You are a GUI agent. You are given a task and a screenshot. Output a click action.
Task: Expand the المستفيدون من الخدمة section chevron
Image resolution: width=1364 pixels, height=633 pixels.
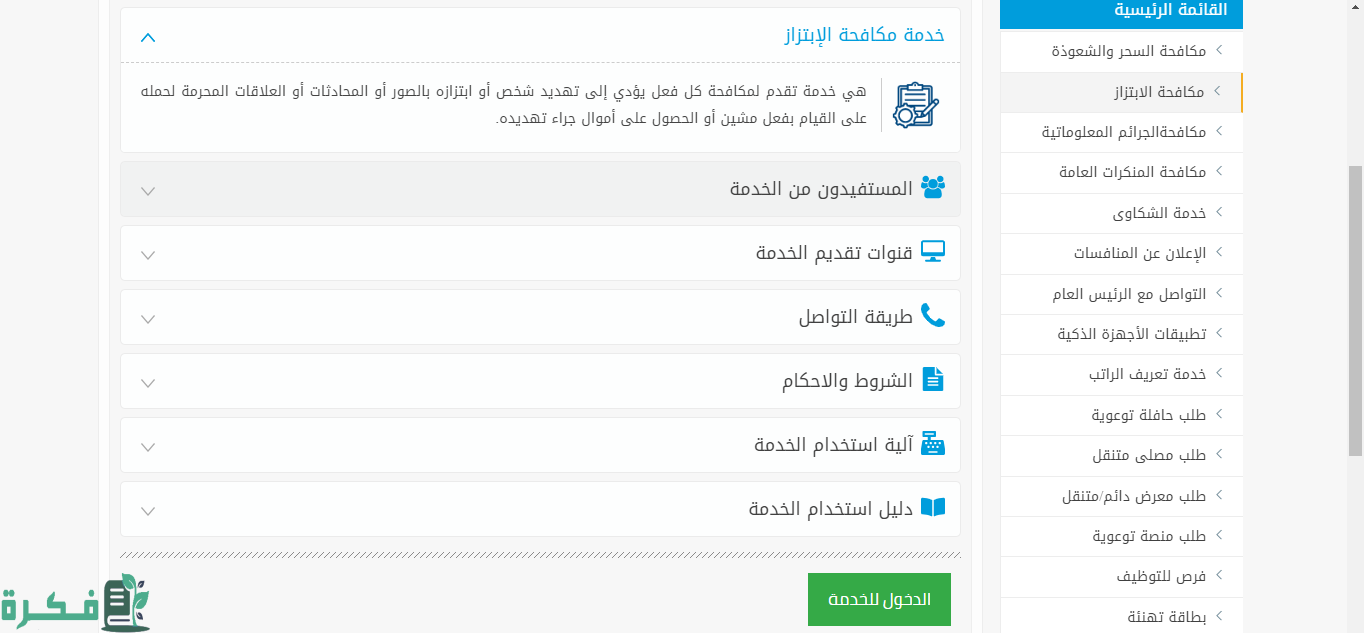pyautogui.click(x=148, y=191)
